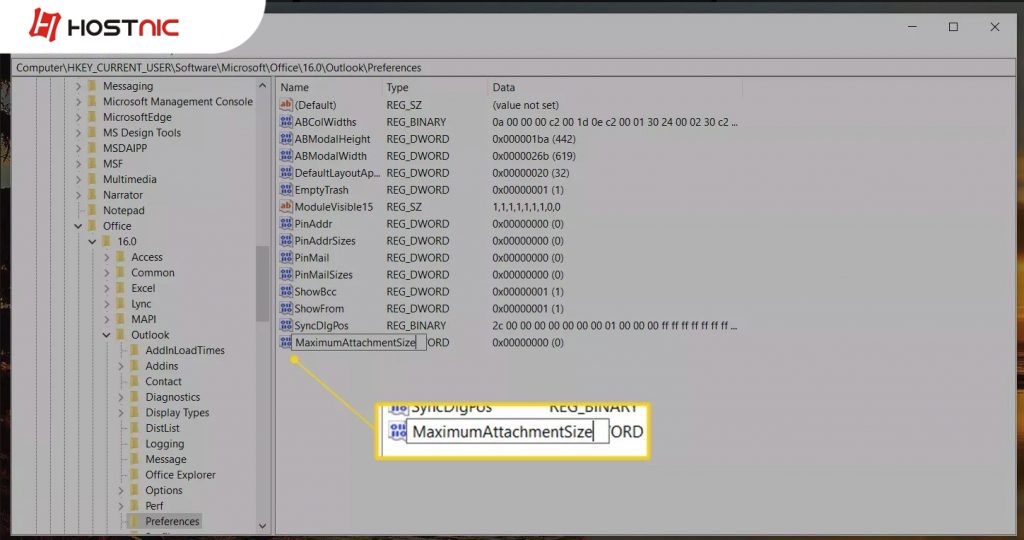Click the Excel folder icon
This screenshot has width=1024, height=540.
121,288
